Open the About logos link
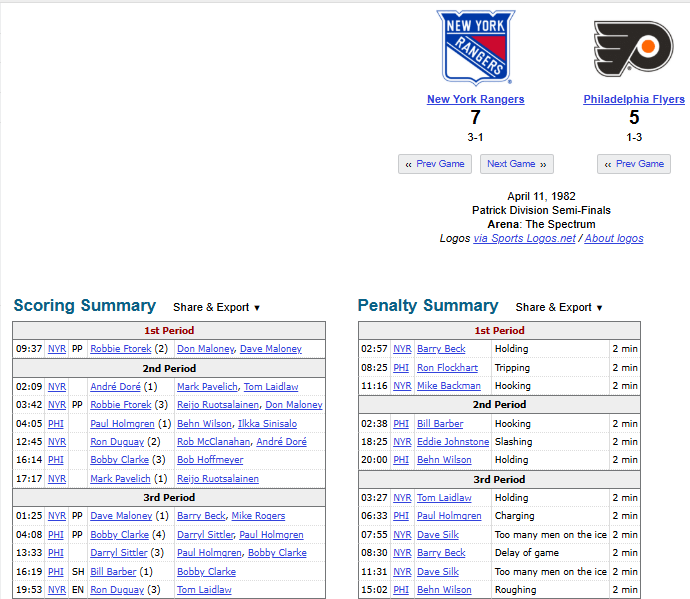This screenshot has width=690, height=599. point(614,239)
